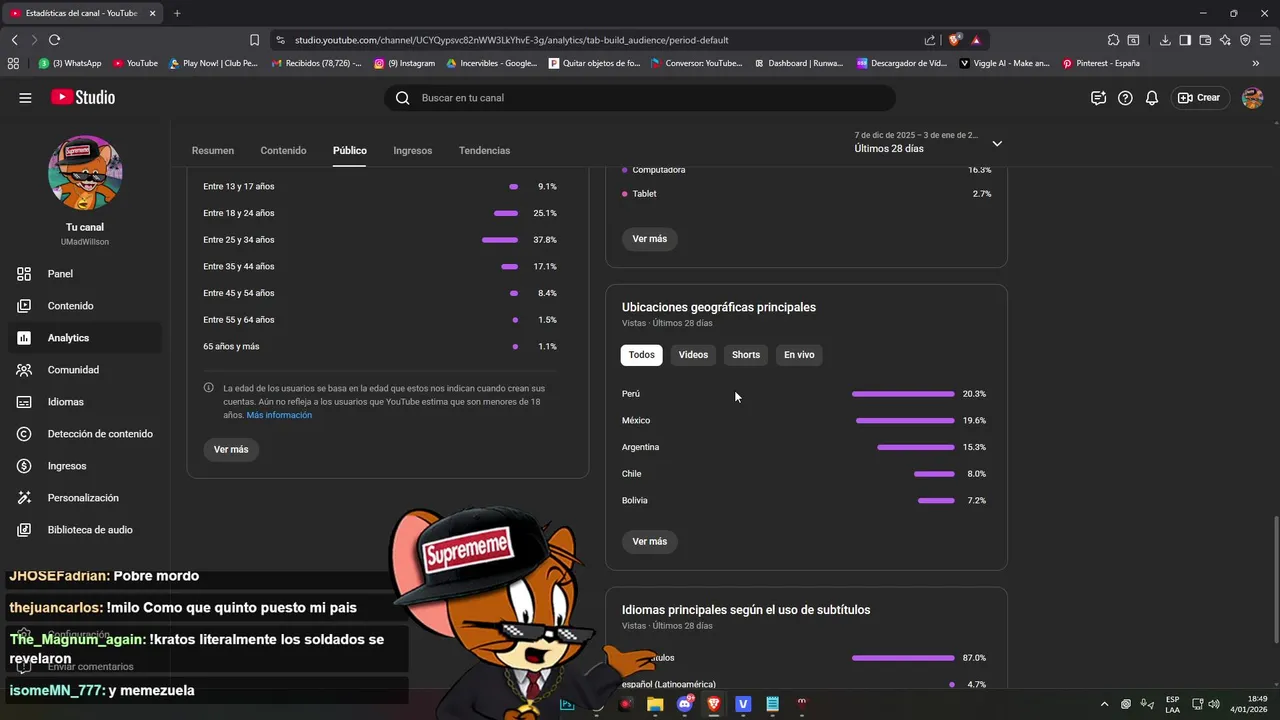Switch to the Resumen tab

(213, 150)
